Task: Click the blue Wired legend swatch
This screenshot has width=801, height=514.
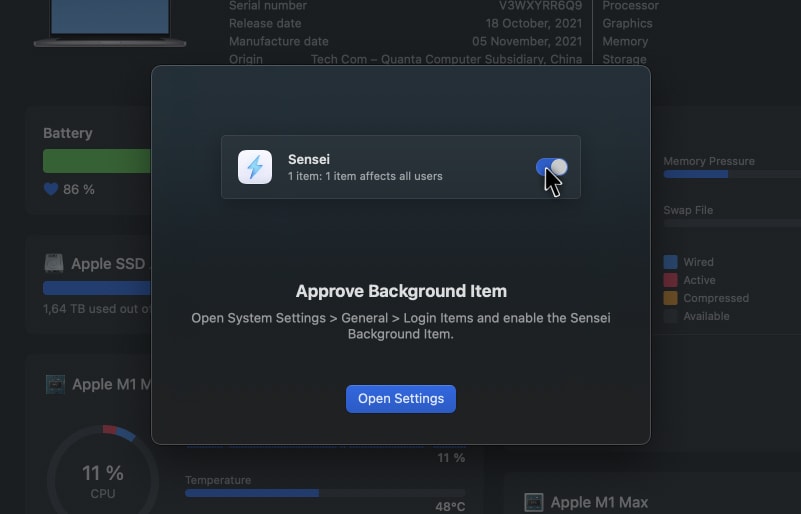Action: [670, 262]
